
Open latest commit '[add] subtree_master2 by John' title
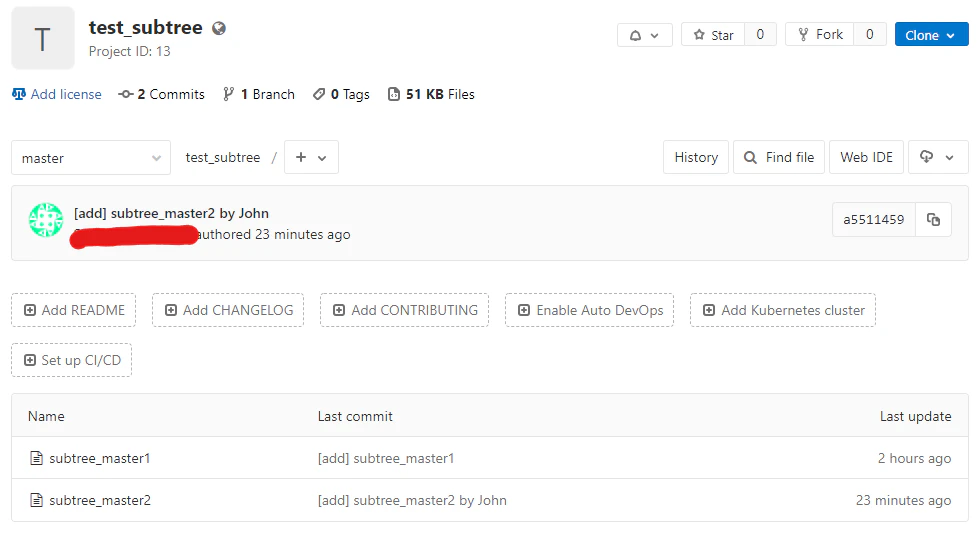coord(171,214)
